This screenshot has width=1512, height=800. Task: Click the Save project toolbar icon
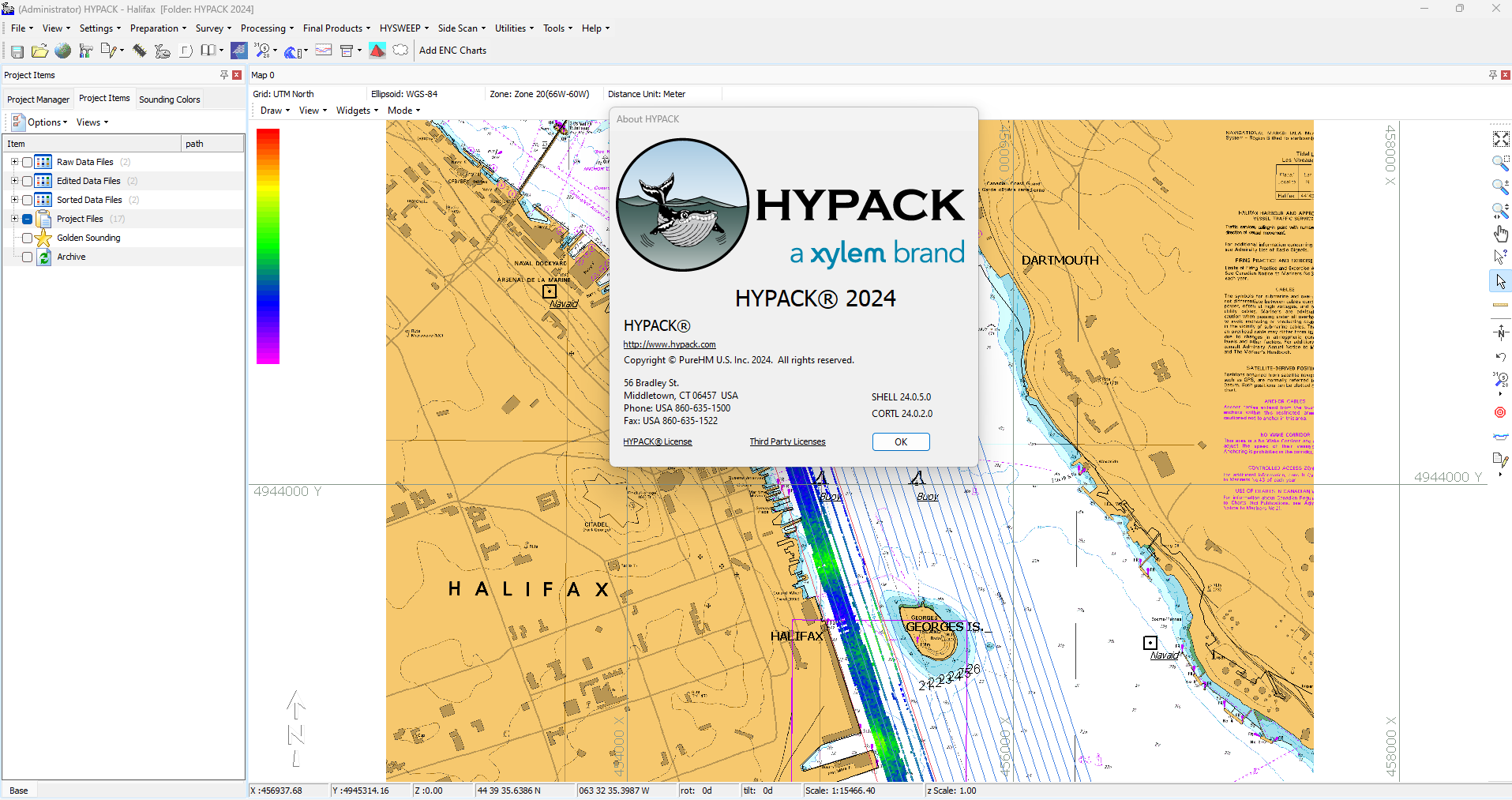pos(17,51)
